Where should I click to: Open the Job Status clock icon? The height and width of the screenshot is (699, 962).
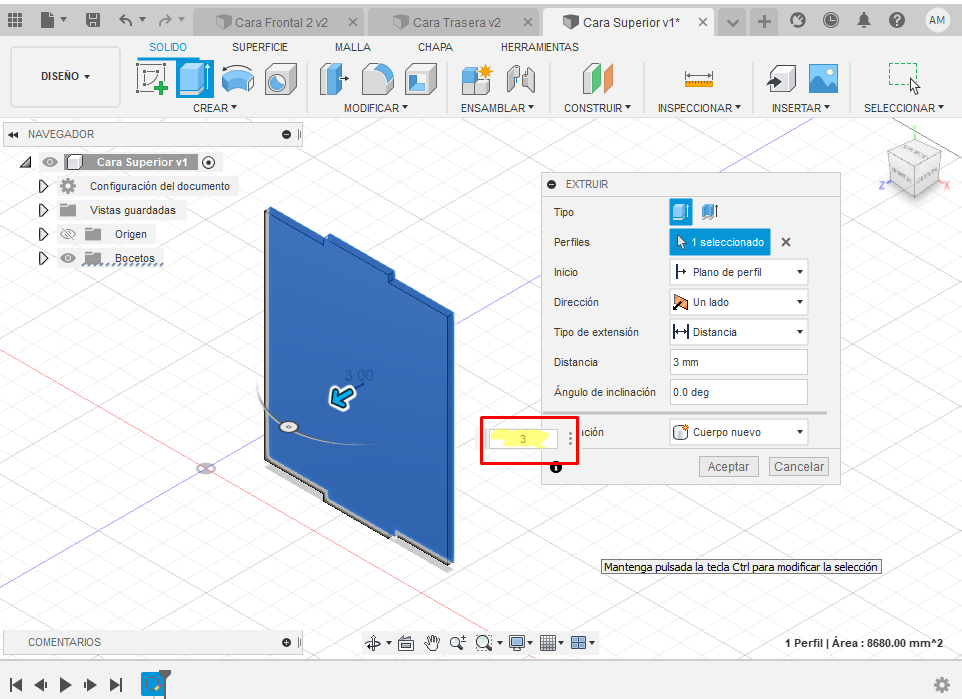(x=831, y=20)
